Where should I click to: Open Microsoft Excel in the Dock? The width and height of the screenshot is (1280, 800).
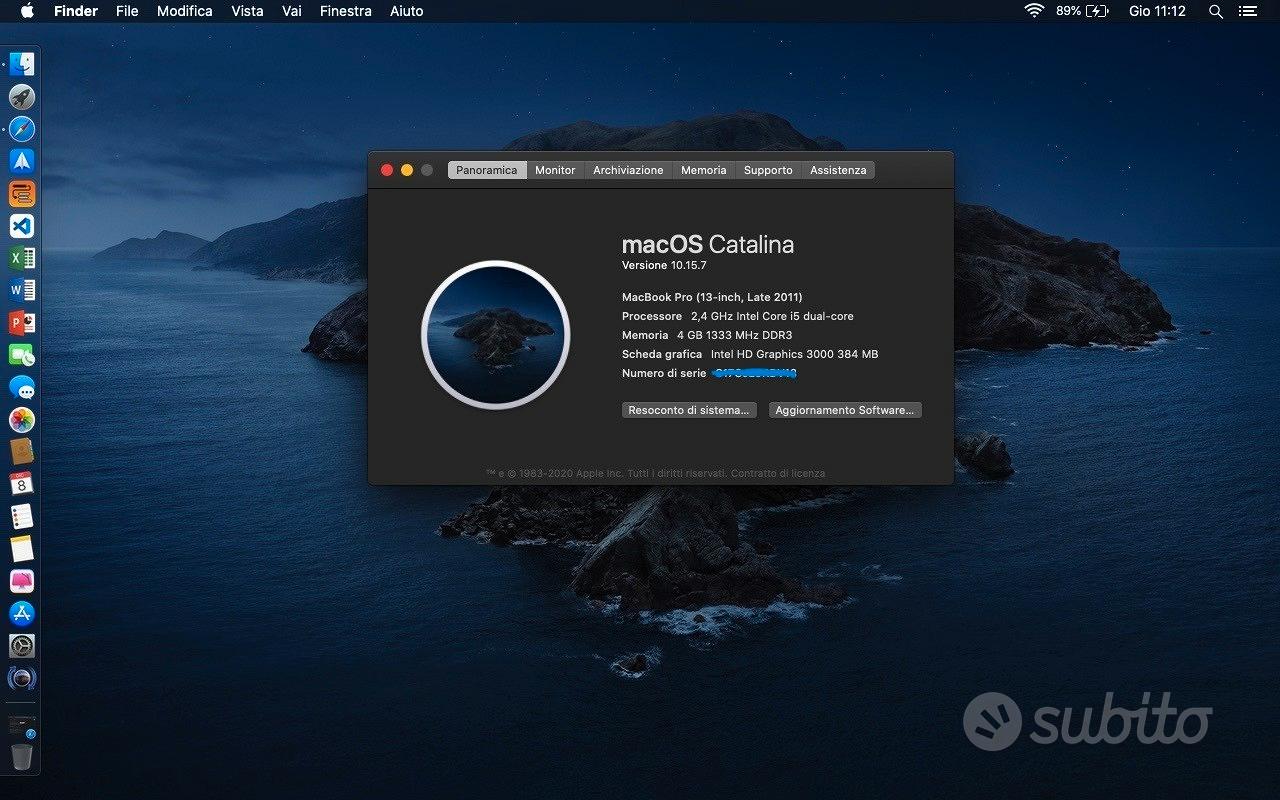coord(21,258)
